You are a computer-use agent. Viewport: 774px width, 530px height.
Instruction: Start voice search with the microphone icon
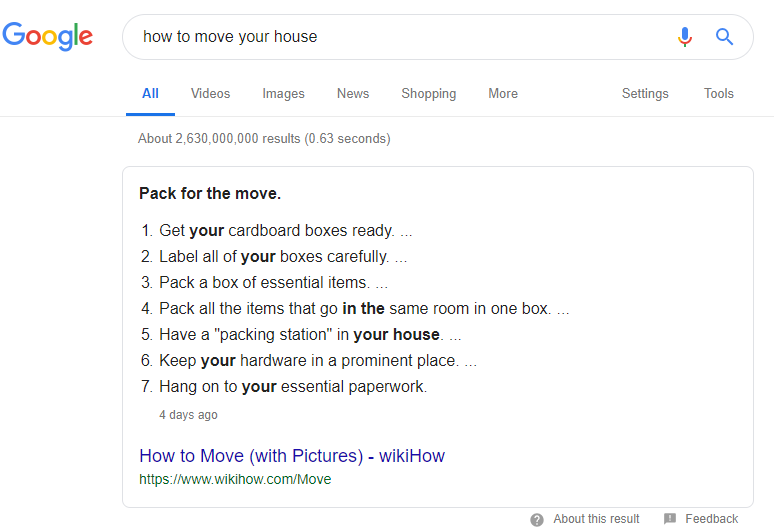coord(685,37)
